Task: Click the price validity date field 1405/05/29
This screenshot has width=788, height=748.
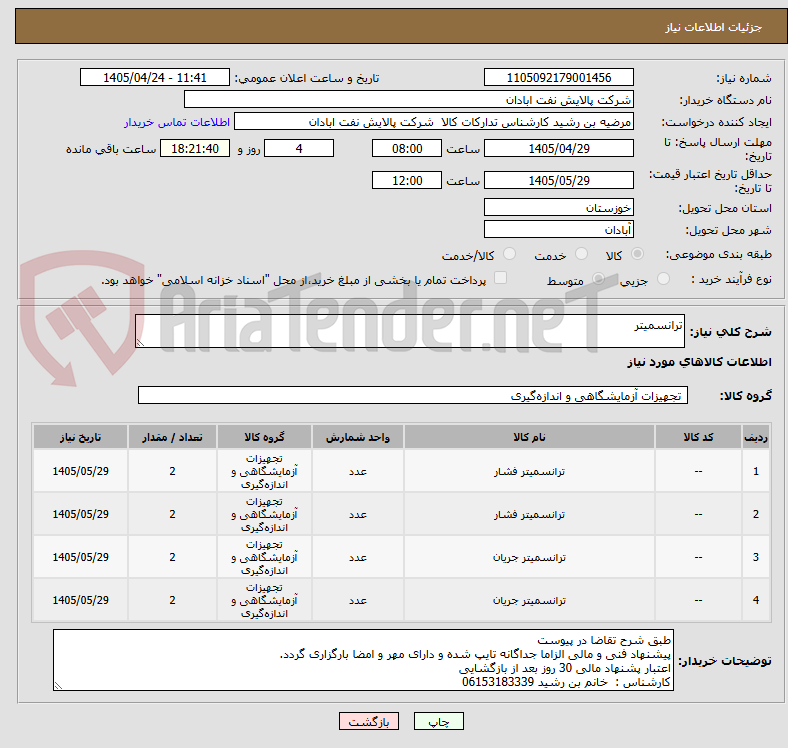Action: click(558, 180)
